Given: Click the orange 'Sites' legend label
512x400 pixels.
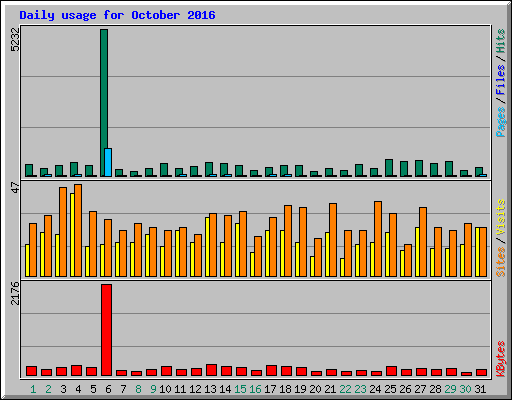Looking at the screenshot, I should [x=500, y=262].
